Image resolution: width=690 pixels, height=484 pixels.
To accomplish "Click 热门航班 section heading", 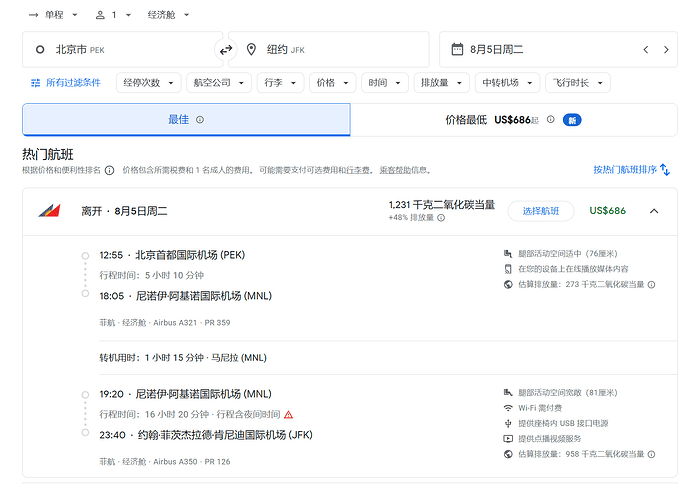I will tap(48, 154).
